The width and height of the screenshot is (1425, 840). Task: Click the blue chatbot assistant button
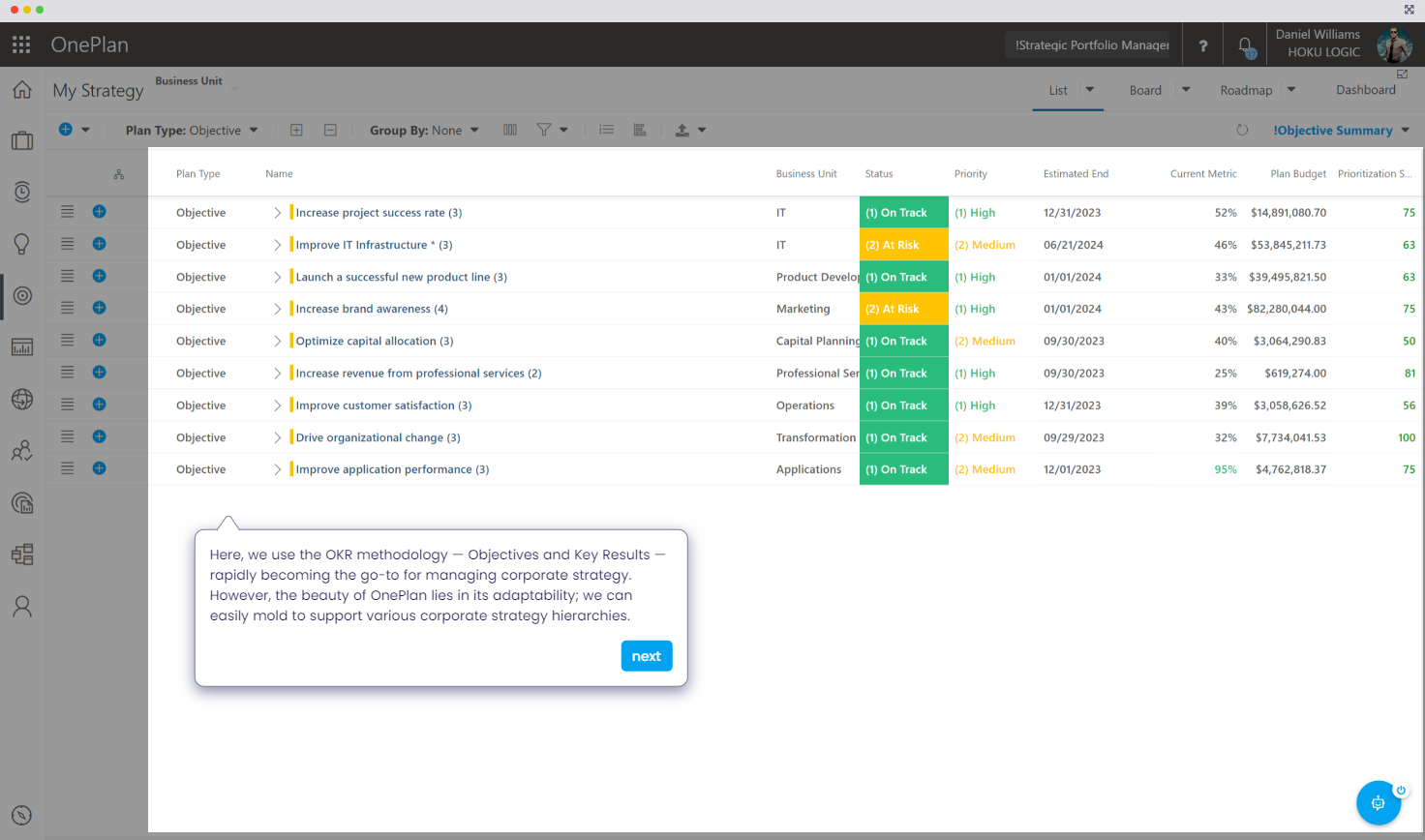[x=1378, y=803]
